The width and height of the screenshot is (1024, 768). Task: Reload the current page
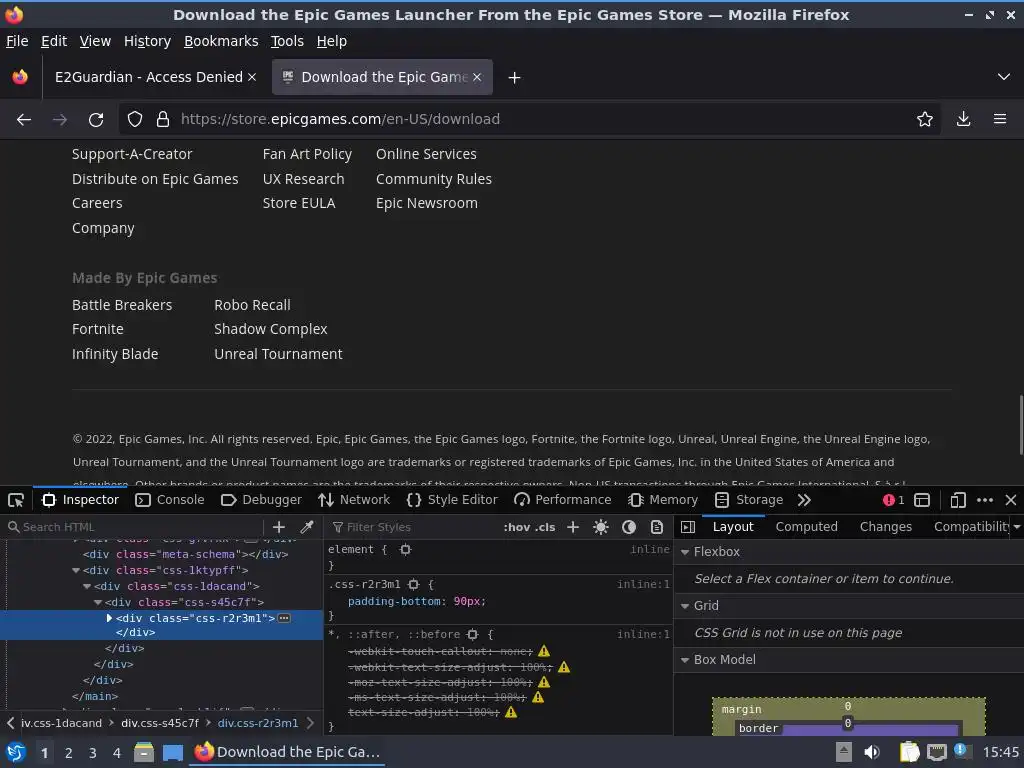coord(96,120)
